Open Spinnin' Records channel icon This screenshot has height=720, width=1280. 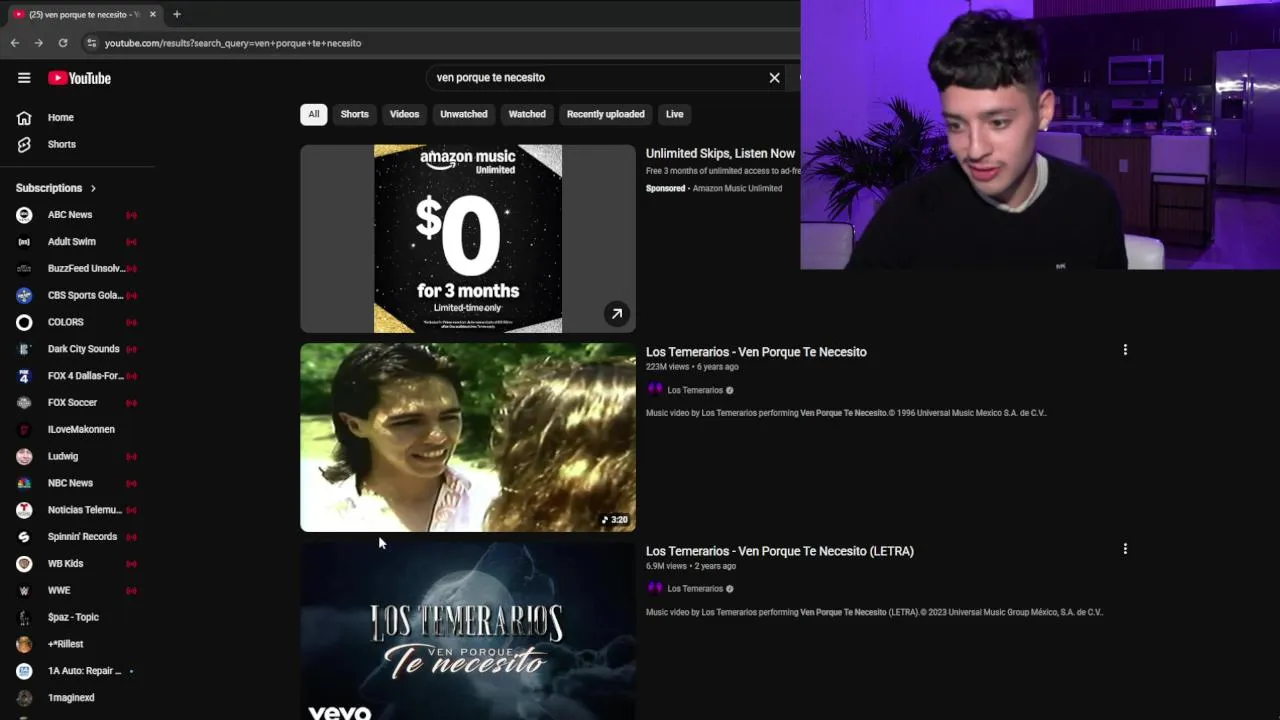pos(24,537)
